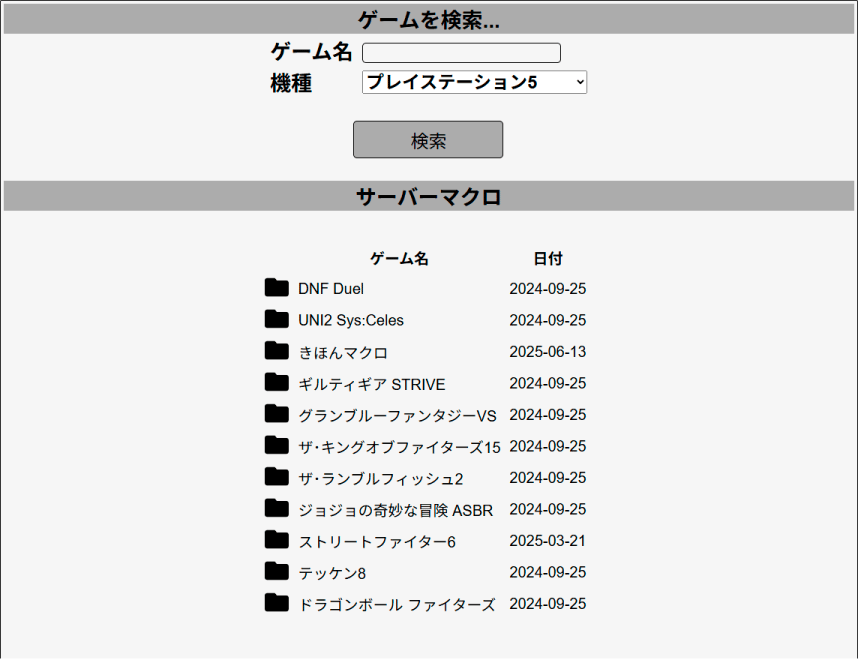Image resolution: width=858 pixels, height=659 pixels.
Task: Click the サーバーマクロ section header
Action: click(x=428, y=196)
